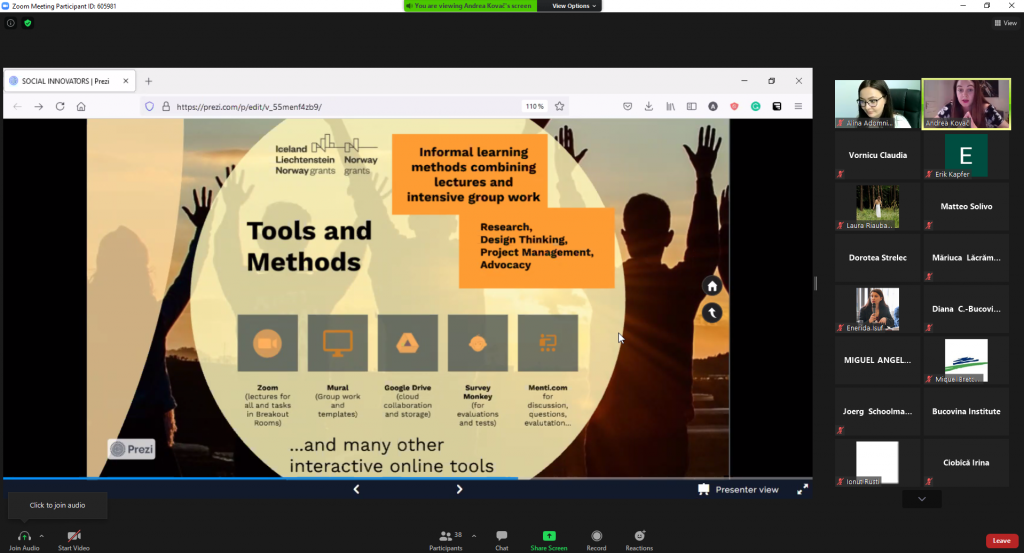Viewport: 1024px width, 553px height.
Task: Open the View Options dropdown
Action: point(573,6)
